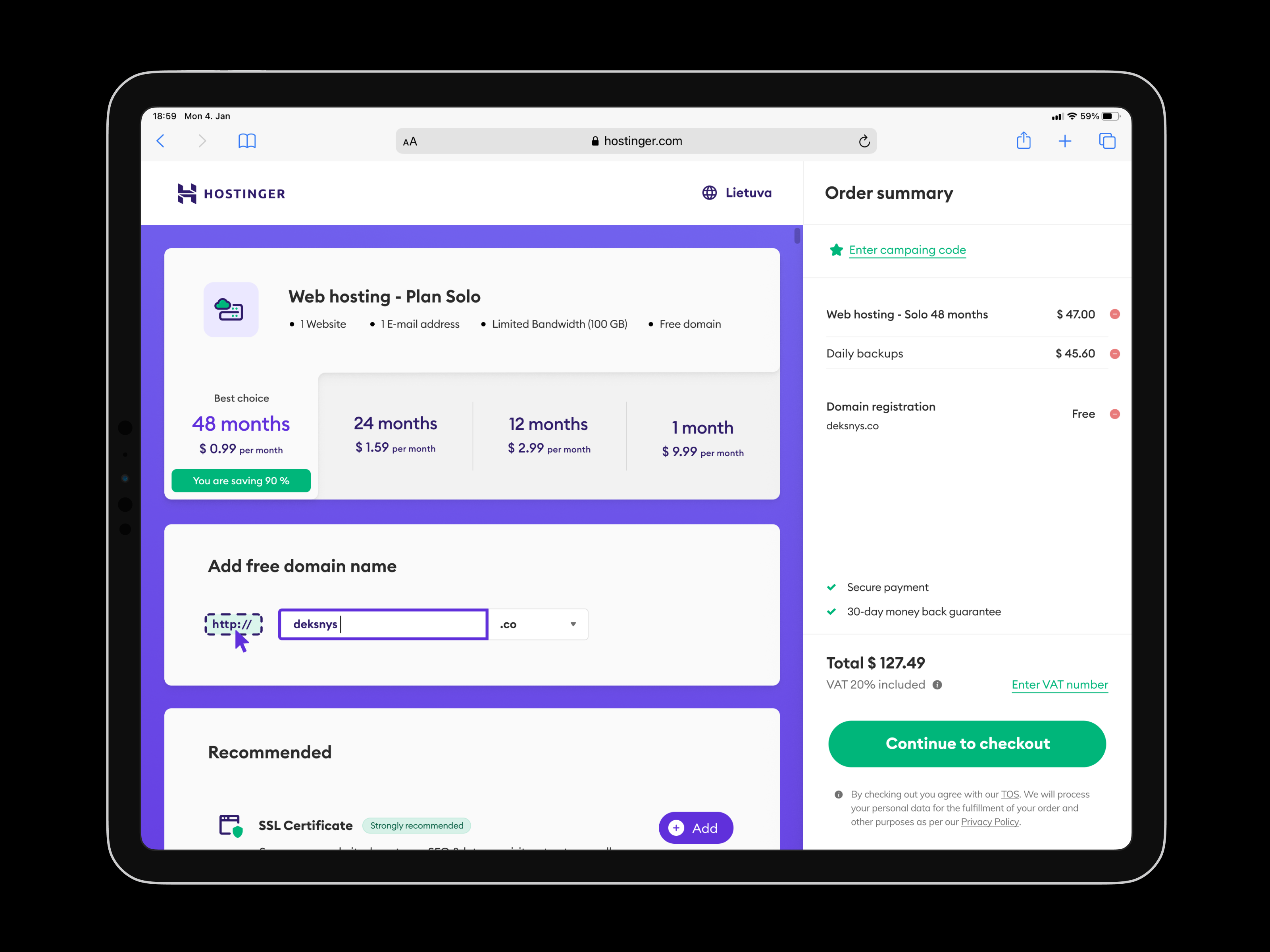Image resolution: width=1270 pixels, height=952 pixels.
Task: Click the Enter campaing code link
Action: tap(907, 250)
